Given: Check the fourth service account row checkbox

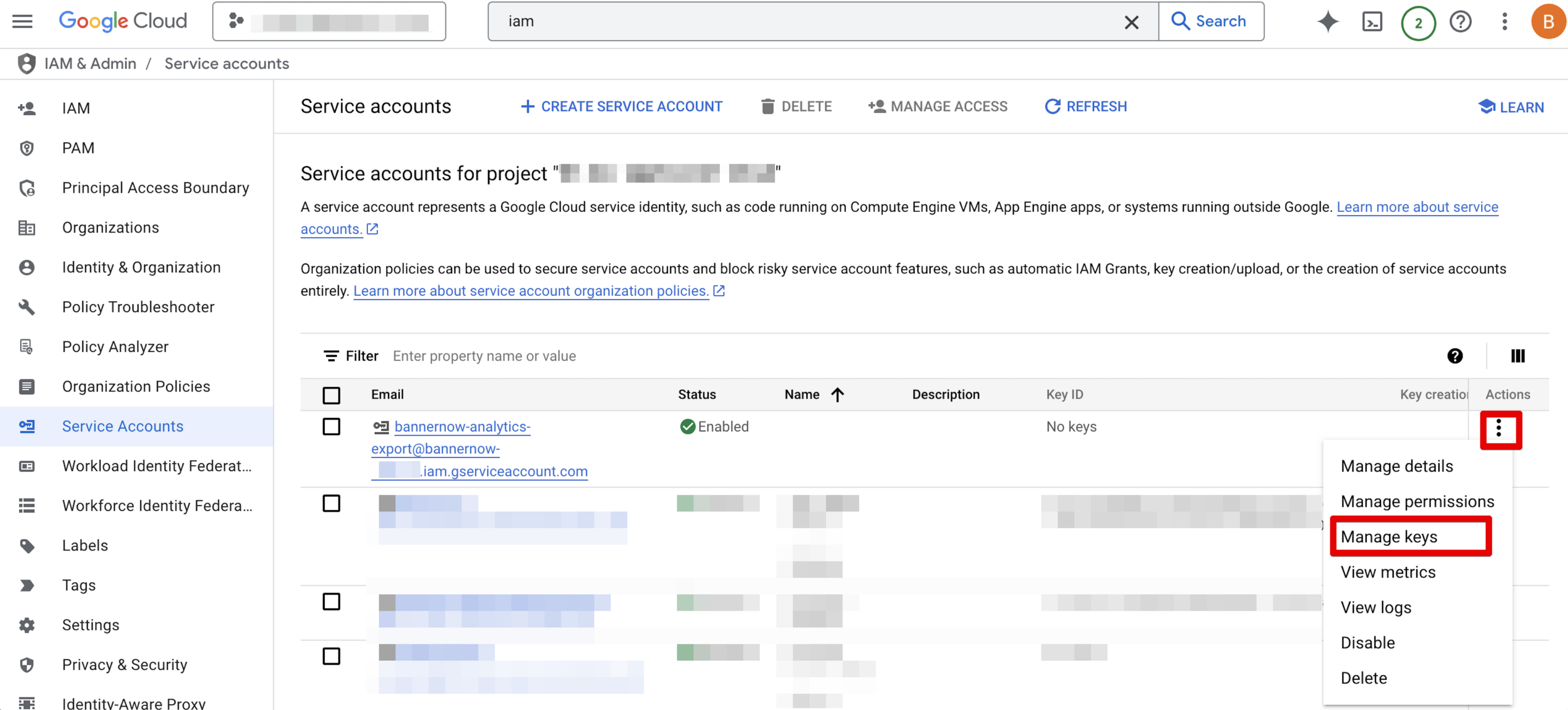Looking at the screenshot, I should click(332, 657).
